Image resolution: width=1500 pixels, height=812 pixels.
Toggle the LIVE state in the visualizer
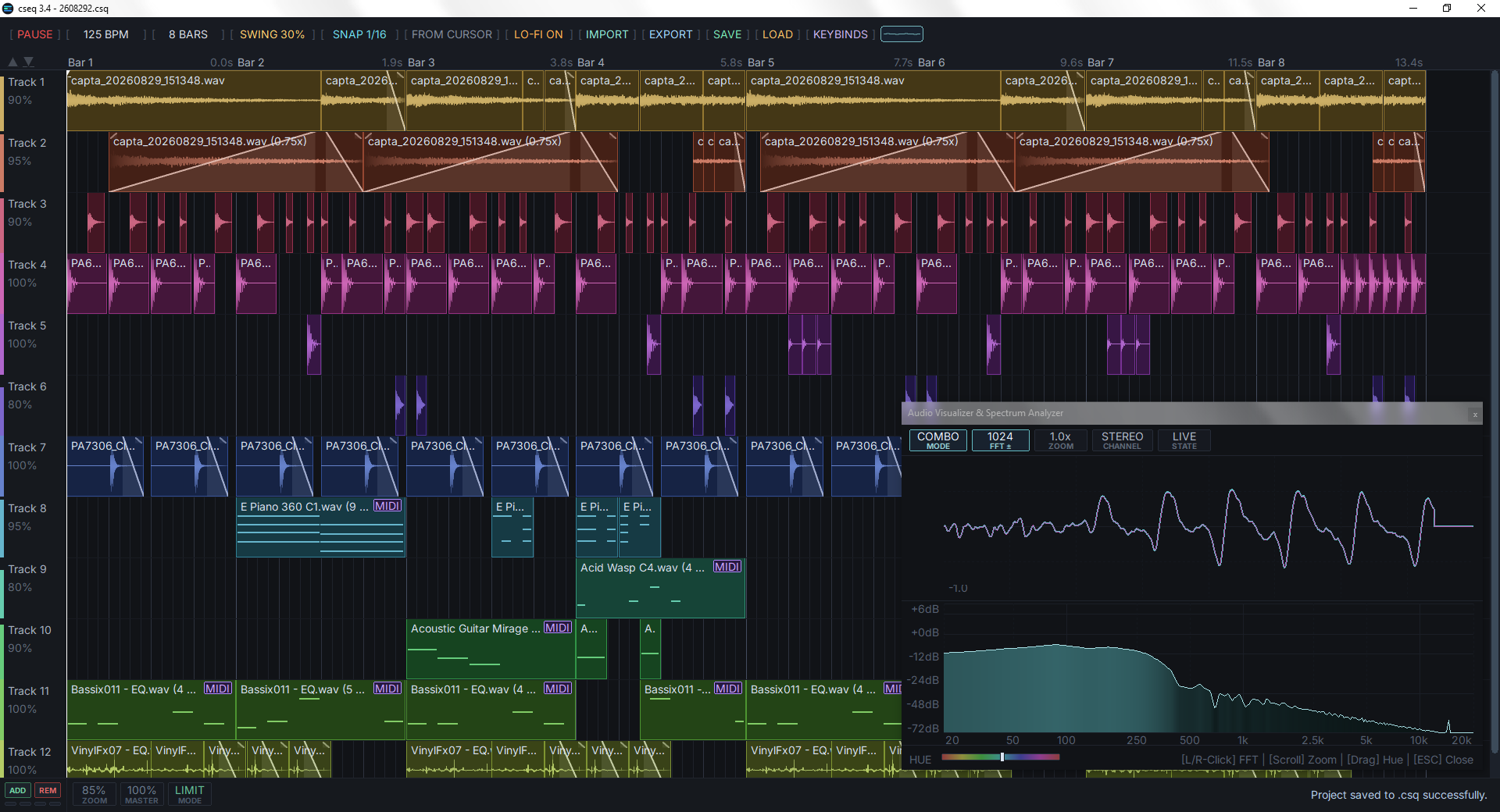click(x=1184, y=440)
